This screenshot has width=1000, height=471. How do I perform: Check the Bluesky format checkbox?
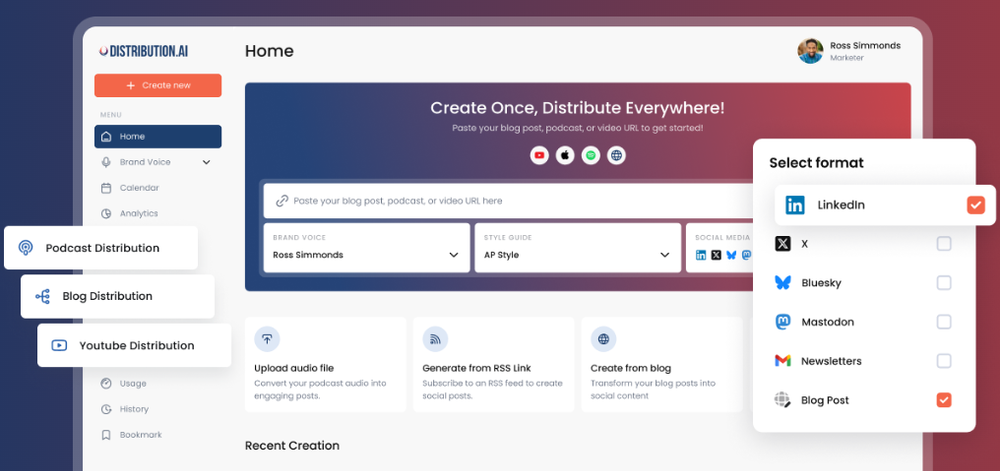[944, 283]
